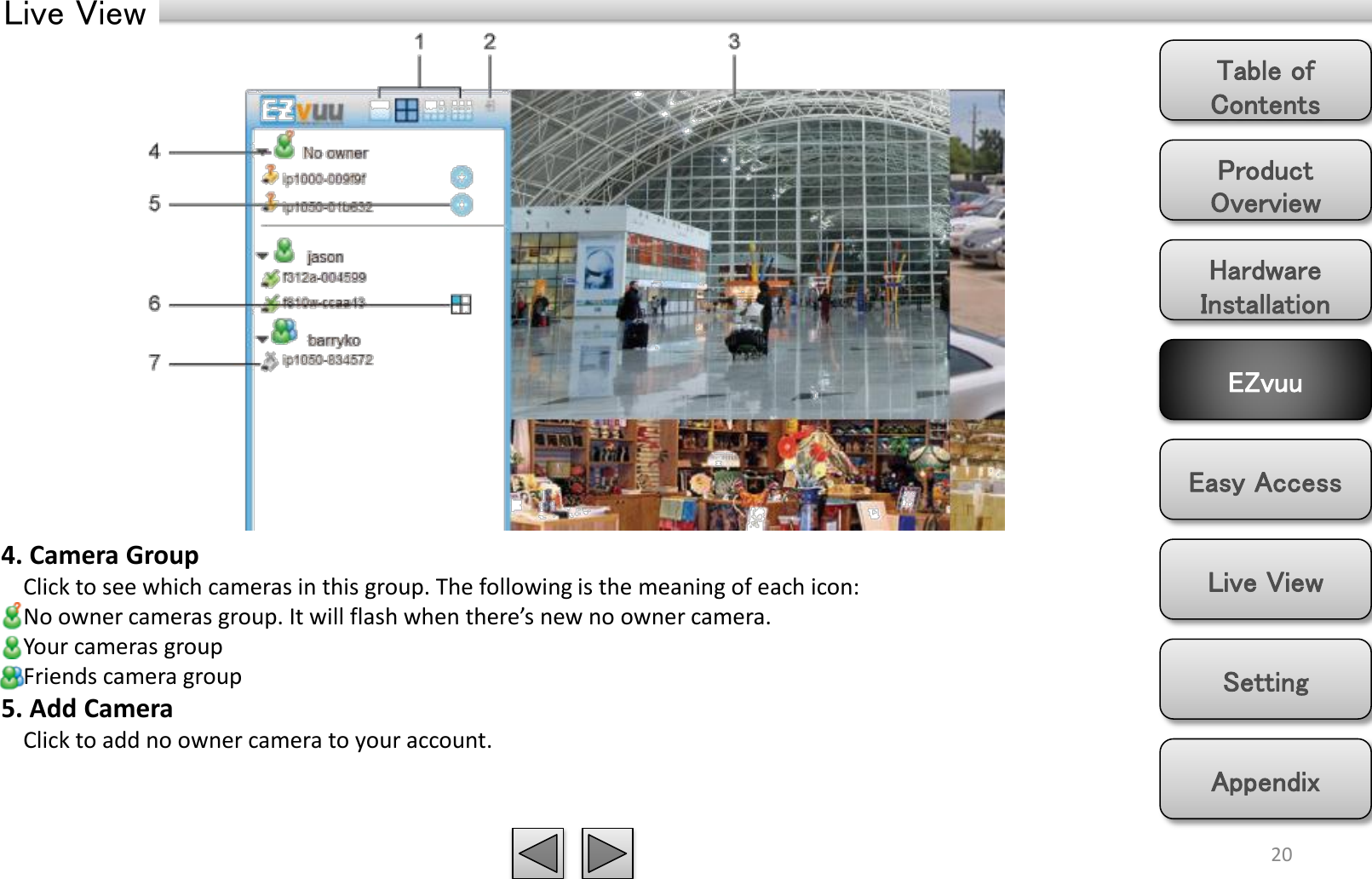Screen dimensions: 1372x879
Task: Click camera icon beside f312a-004599
Action: [x=271, y=278]
